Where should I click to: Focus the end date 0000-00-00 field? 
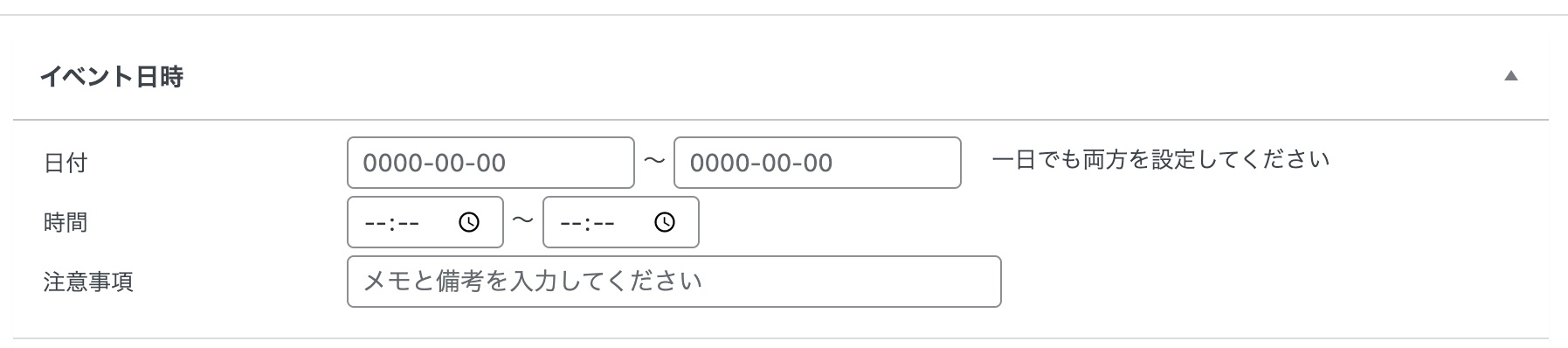point(818,163)
